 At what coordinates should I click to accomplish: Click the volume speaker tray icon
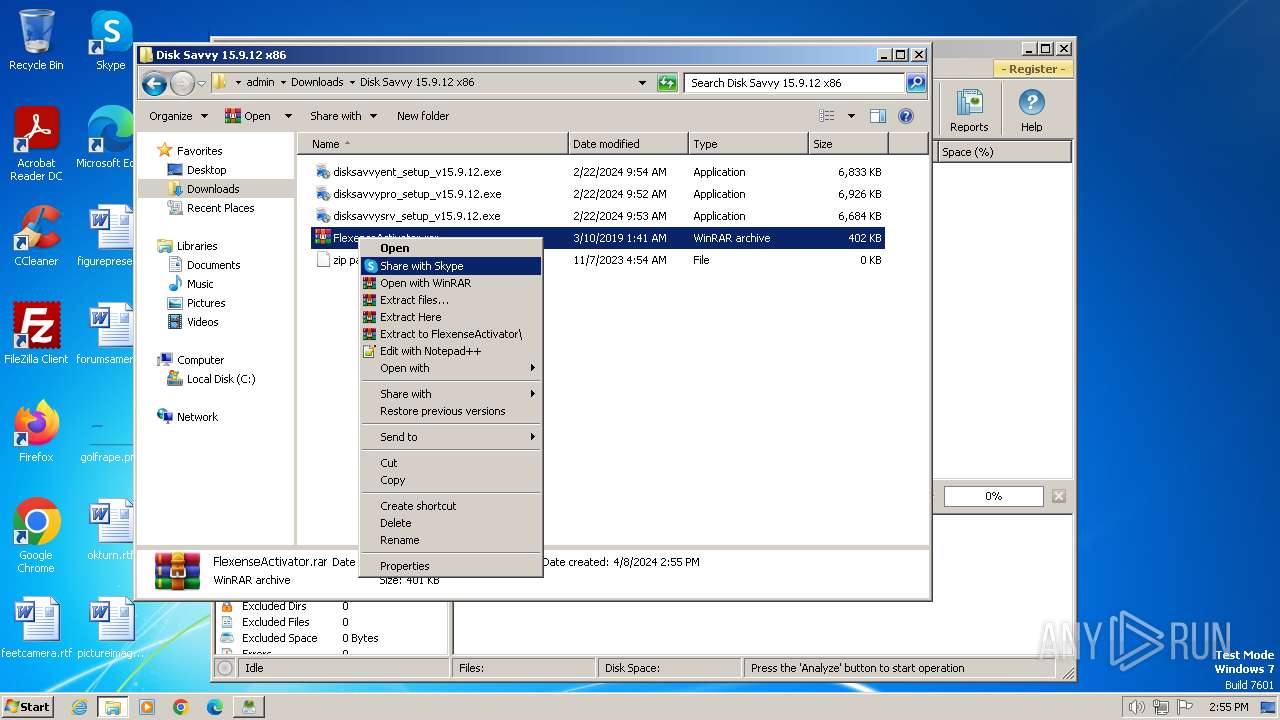click(1136, 707)
